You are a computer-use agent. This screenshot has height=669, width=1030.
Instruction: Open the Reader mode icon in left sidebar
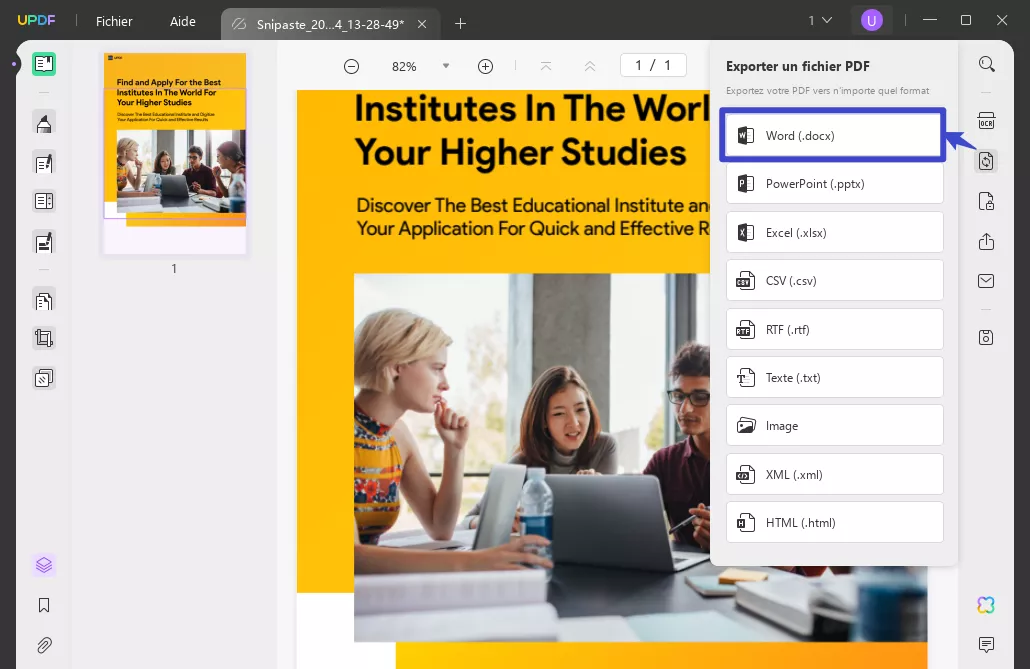click(x=44, y=64)
